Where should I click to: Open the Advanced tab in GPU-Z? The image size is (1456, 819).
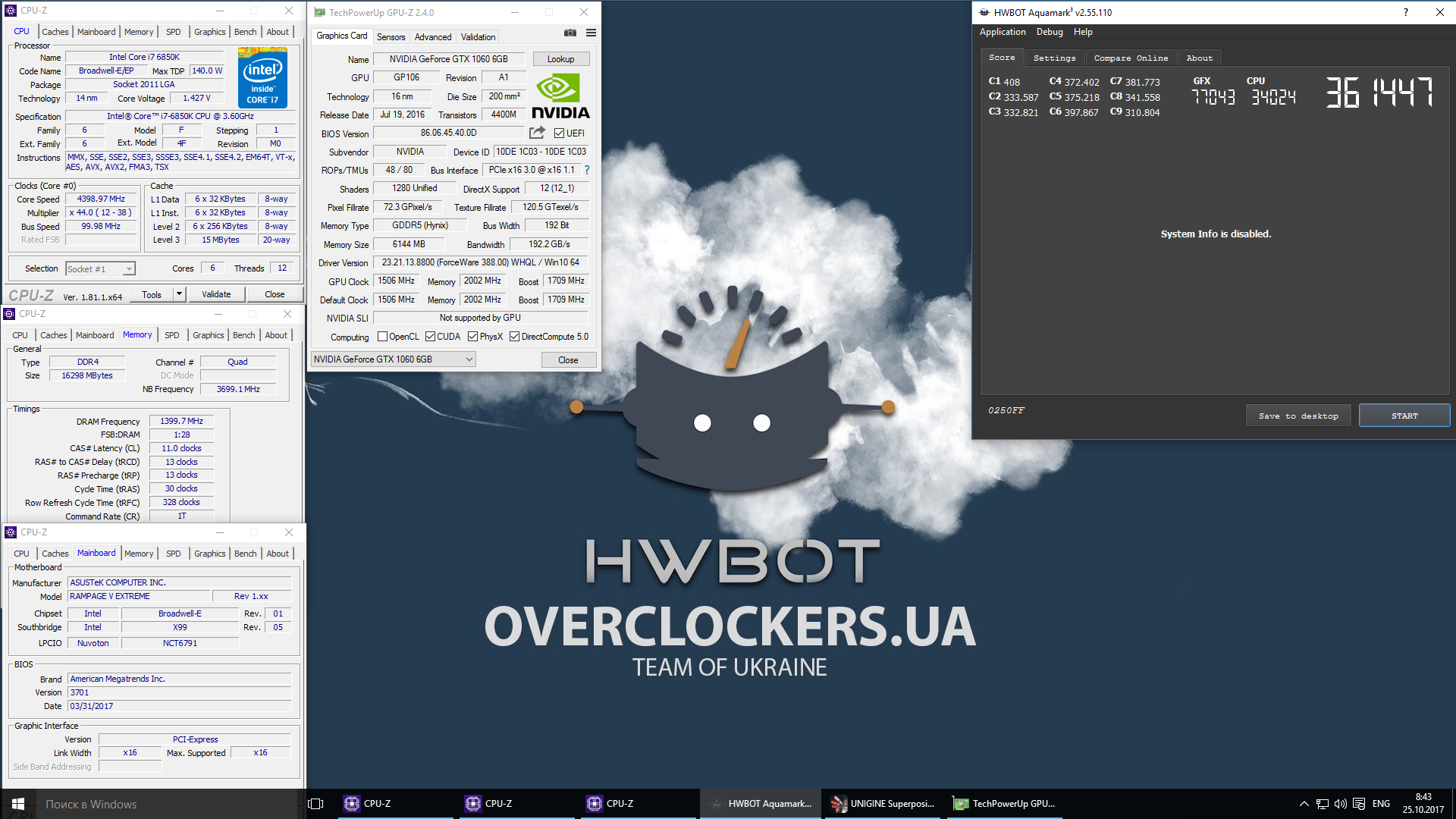tap(433, 36)
